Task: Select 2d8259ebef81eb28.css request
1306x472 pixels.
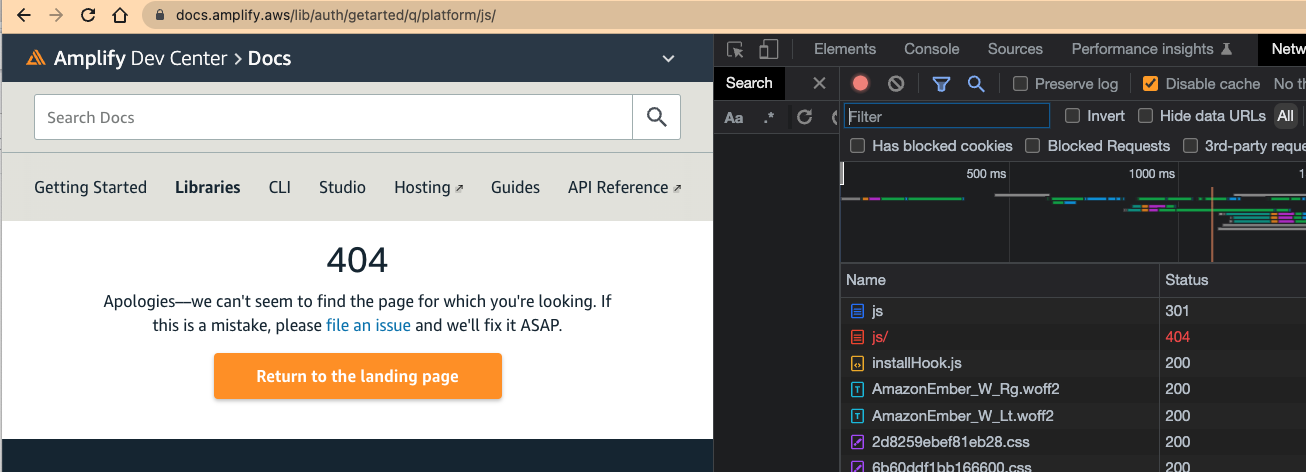Action: 1073,441
